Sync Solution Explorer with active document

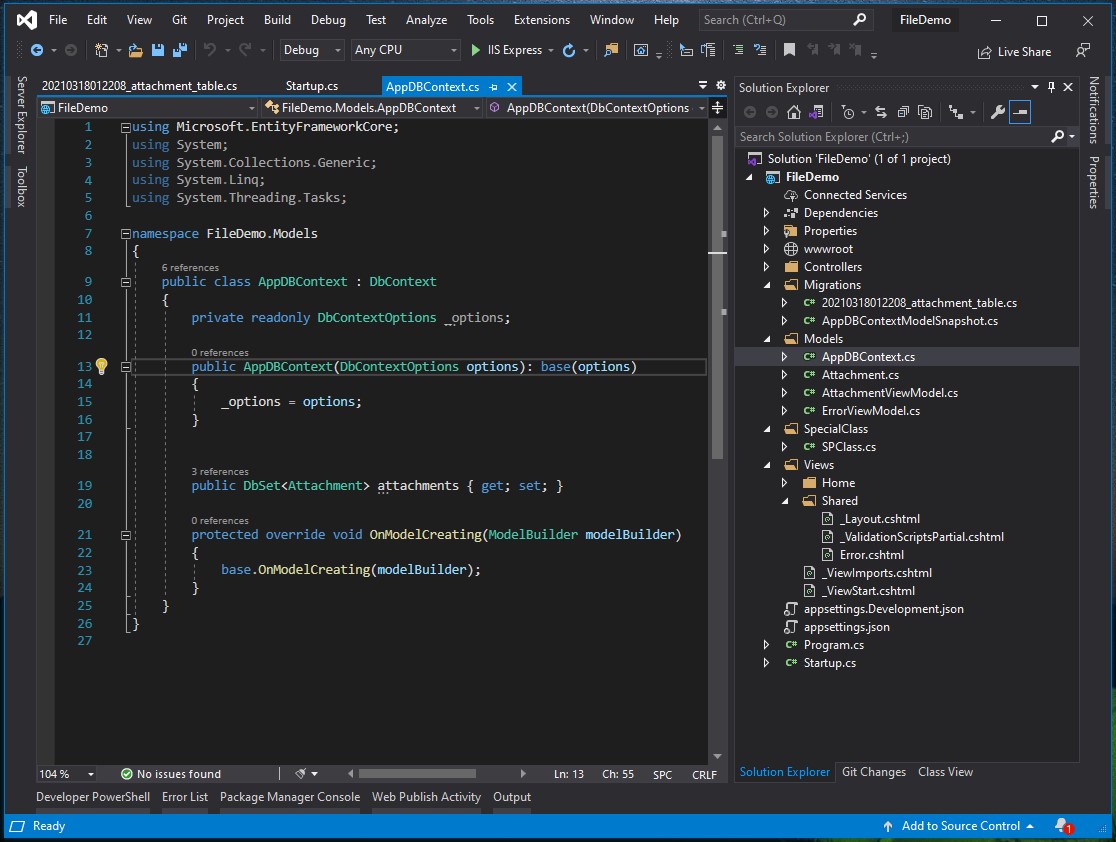point(881,112)
